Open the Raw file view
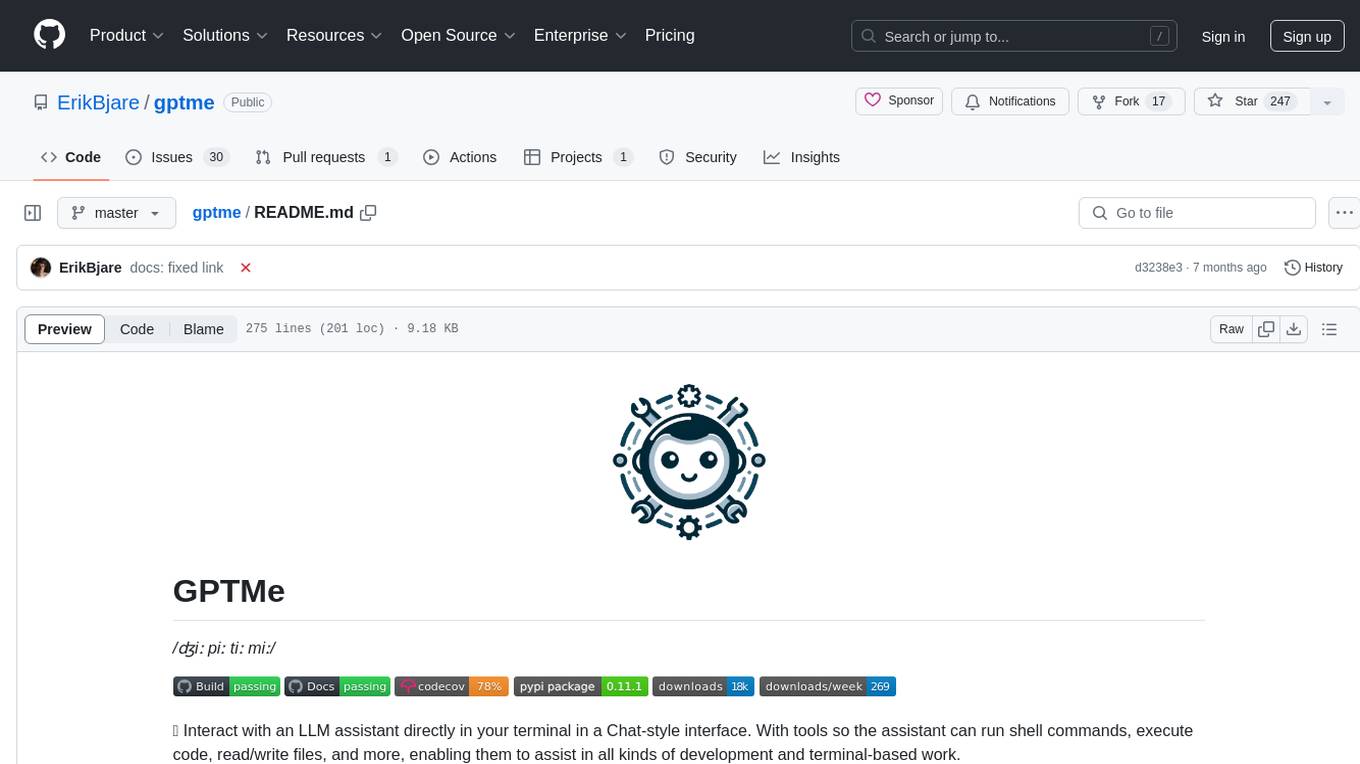This screenshot has width=1360, height=764. pyautogui.click(x=1231, y=329)
